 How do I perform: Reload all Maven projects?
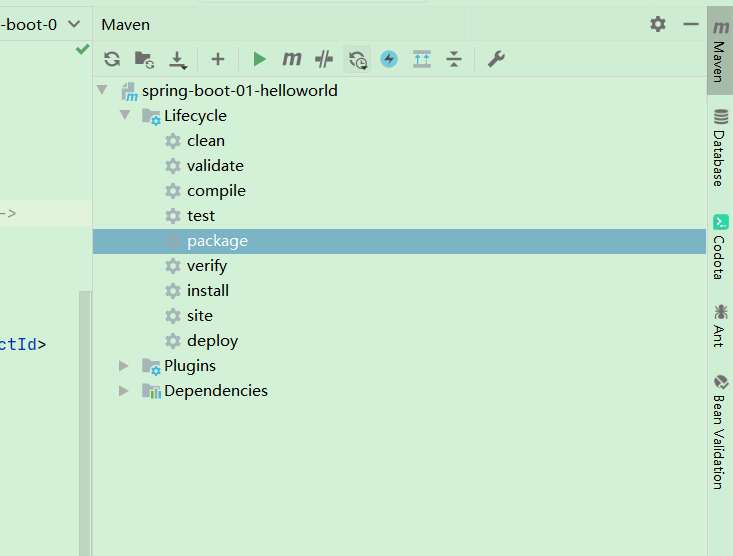coord(112,59)
